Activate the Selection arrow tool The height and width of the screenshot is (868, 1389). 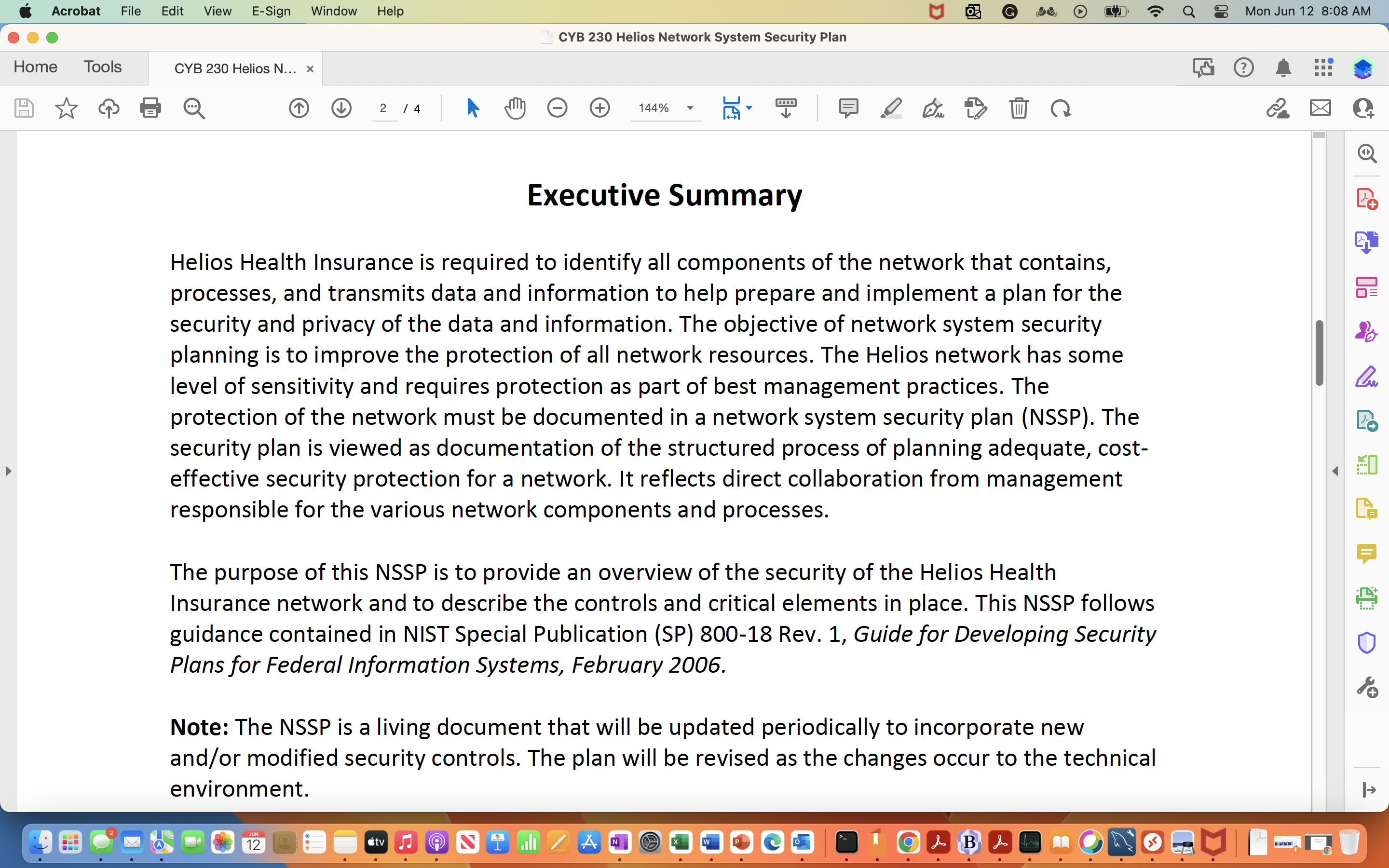472,108
